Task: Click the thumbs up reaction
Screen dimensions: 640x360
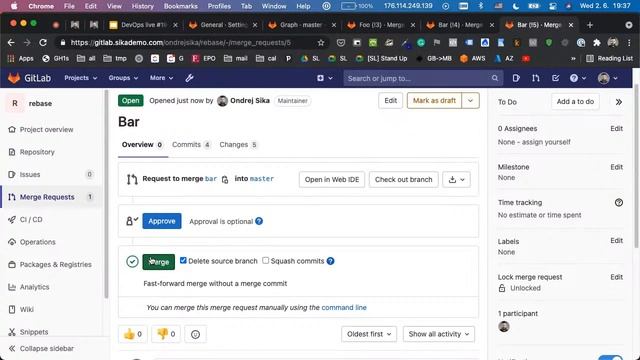Action: [133, 334]
